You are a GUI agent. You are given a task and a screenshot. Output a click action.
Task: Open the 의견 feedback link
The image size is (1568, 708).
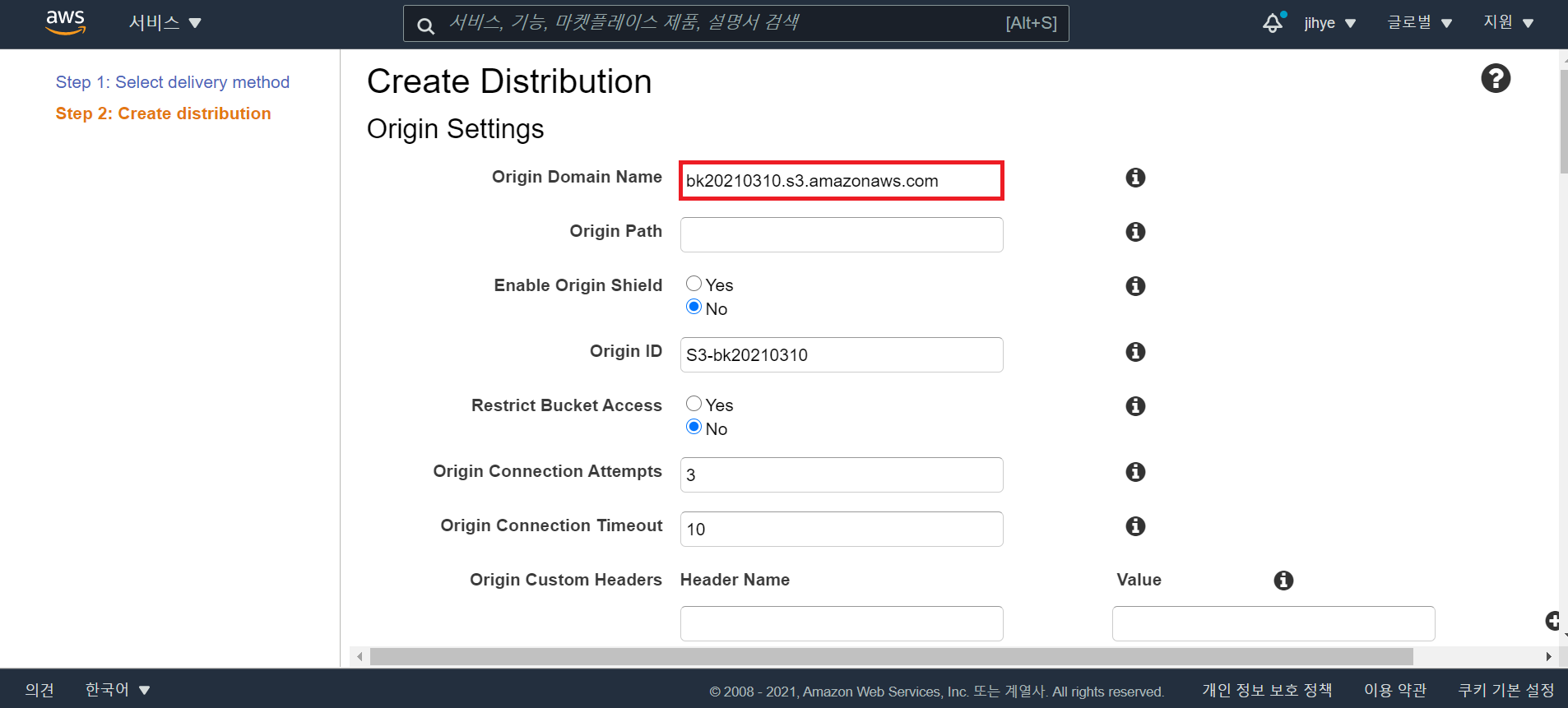click(39, 690)
